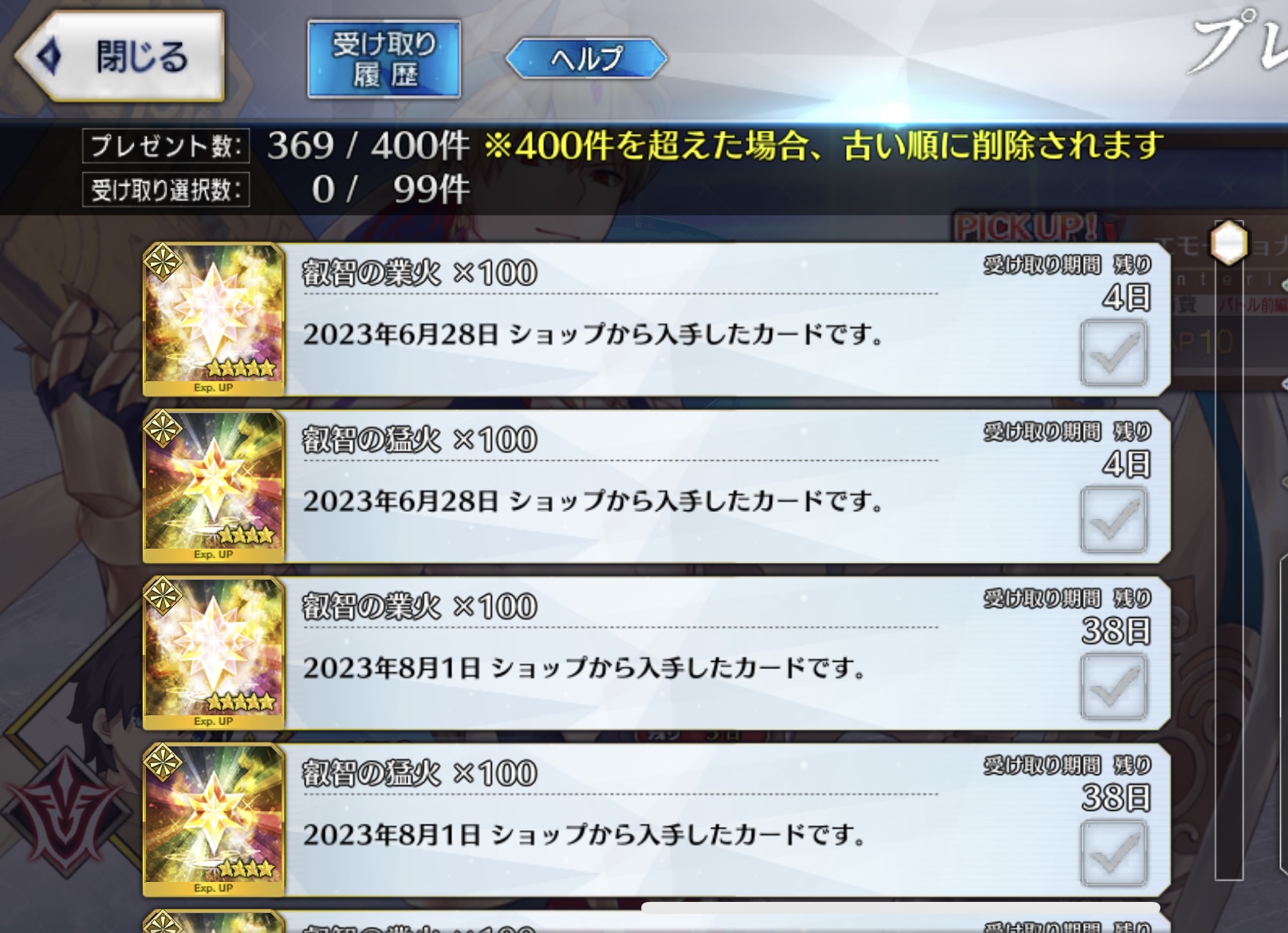
Task: Open the ヘルプ help button
Action: tap(586, 58)
